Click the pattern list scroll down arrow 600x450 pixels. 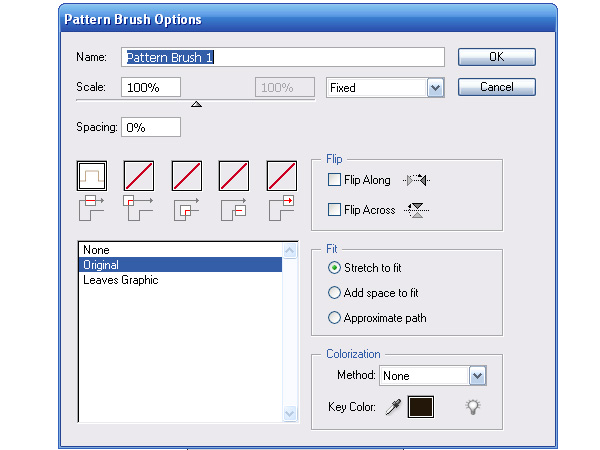click(290, 413)
